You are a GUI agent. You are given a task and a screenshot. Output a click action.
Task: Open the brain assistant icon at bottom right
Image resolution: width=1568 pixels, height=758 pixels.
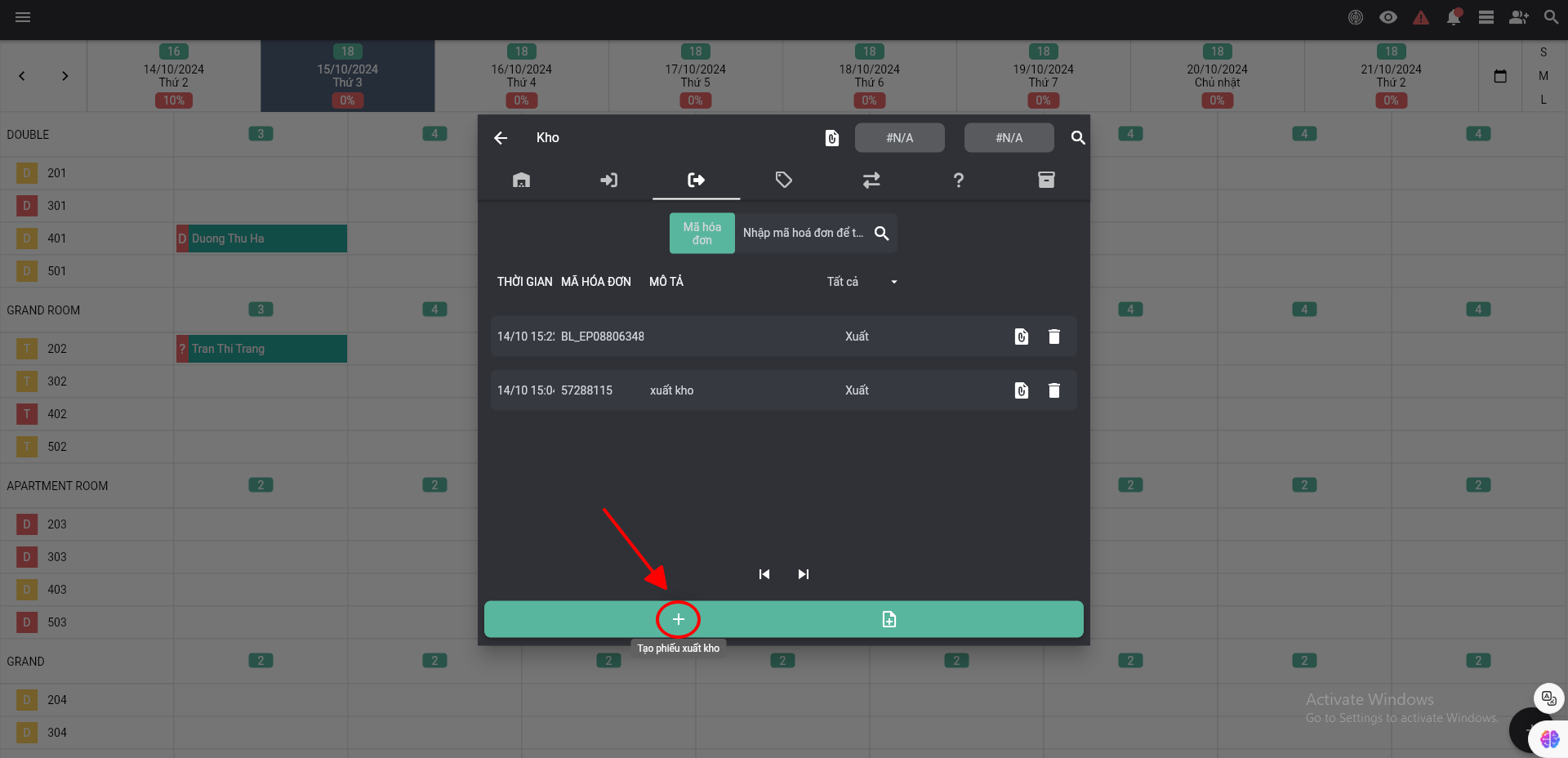click(x=1549, y=739)
